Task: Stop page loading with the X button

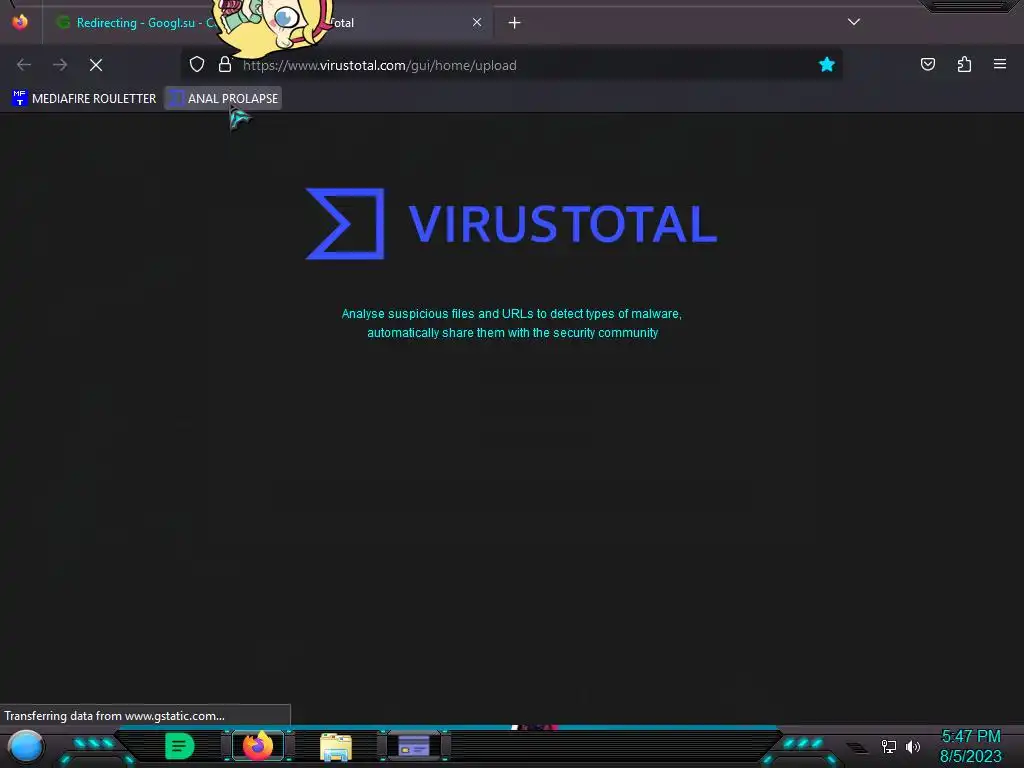Action: [96, 65]
